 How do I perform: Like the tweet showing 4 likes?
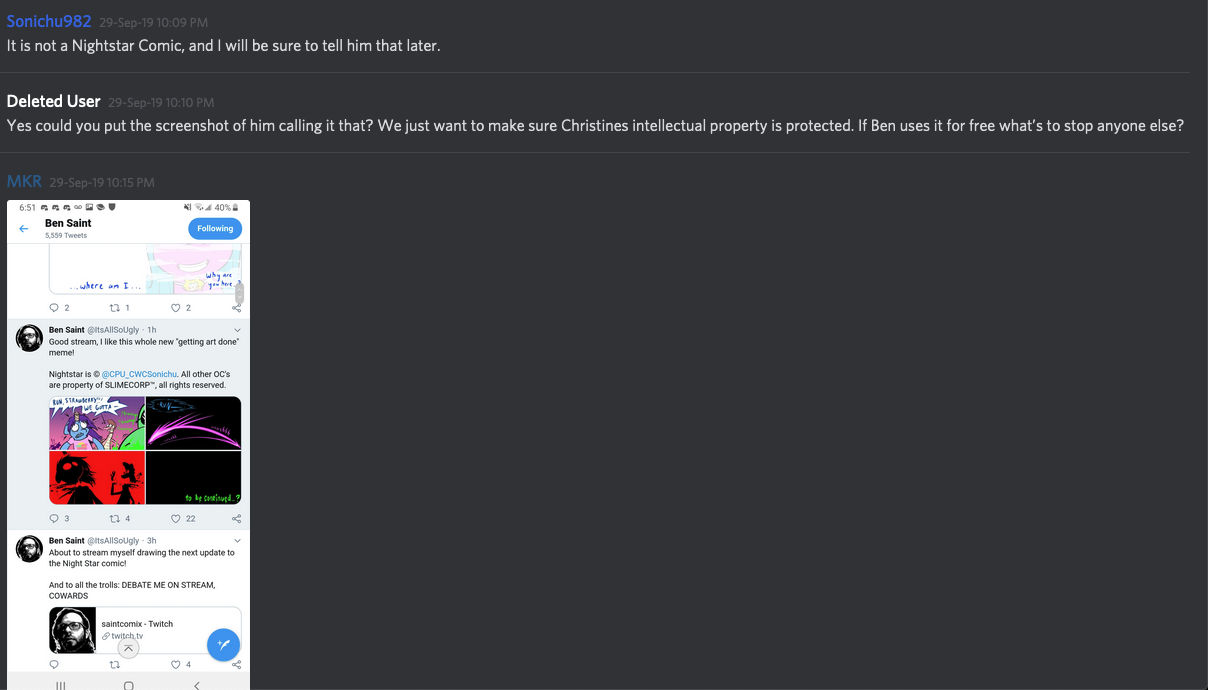point(176,664)
